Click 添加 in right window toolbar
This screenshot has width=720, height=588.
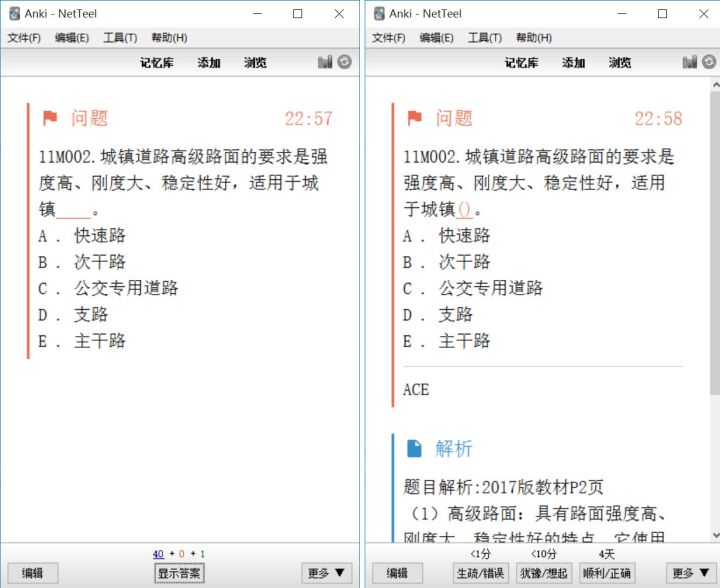coord(574,62)
